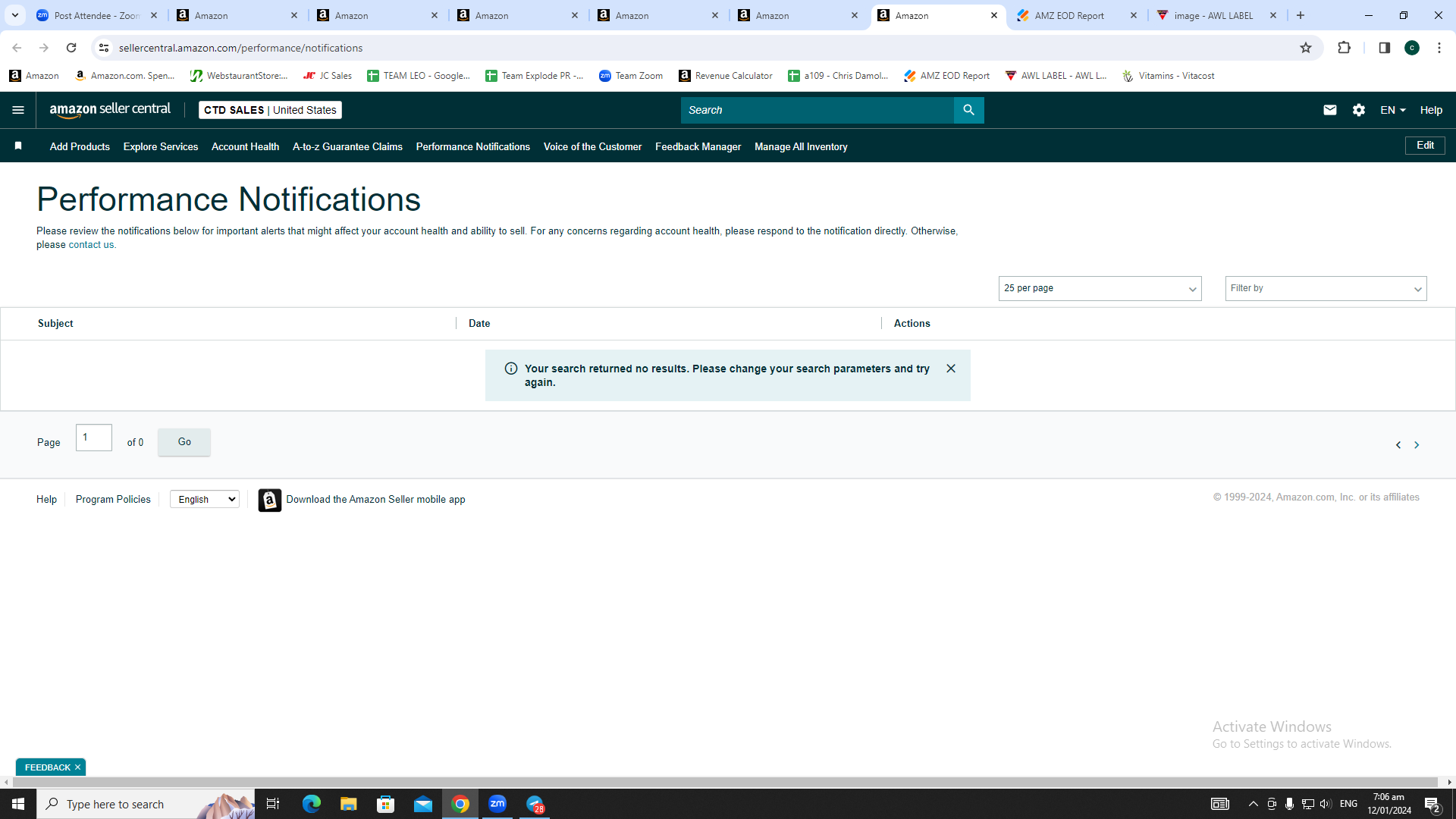Open the Vitamins - Vitacost bookmark
Image resolution: width=1456 pixels, height=819 pixels.
click(1169, 76)
